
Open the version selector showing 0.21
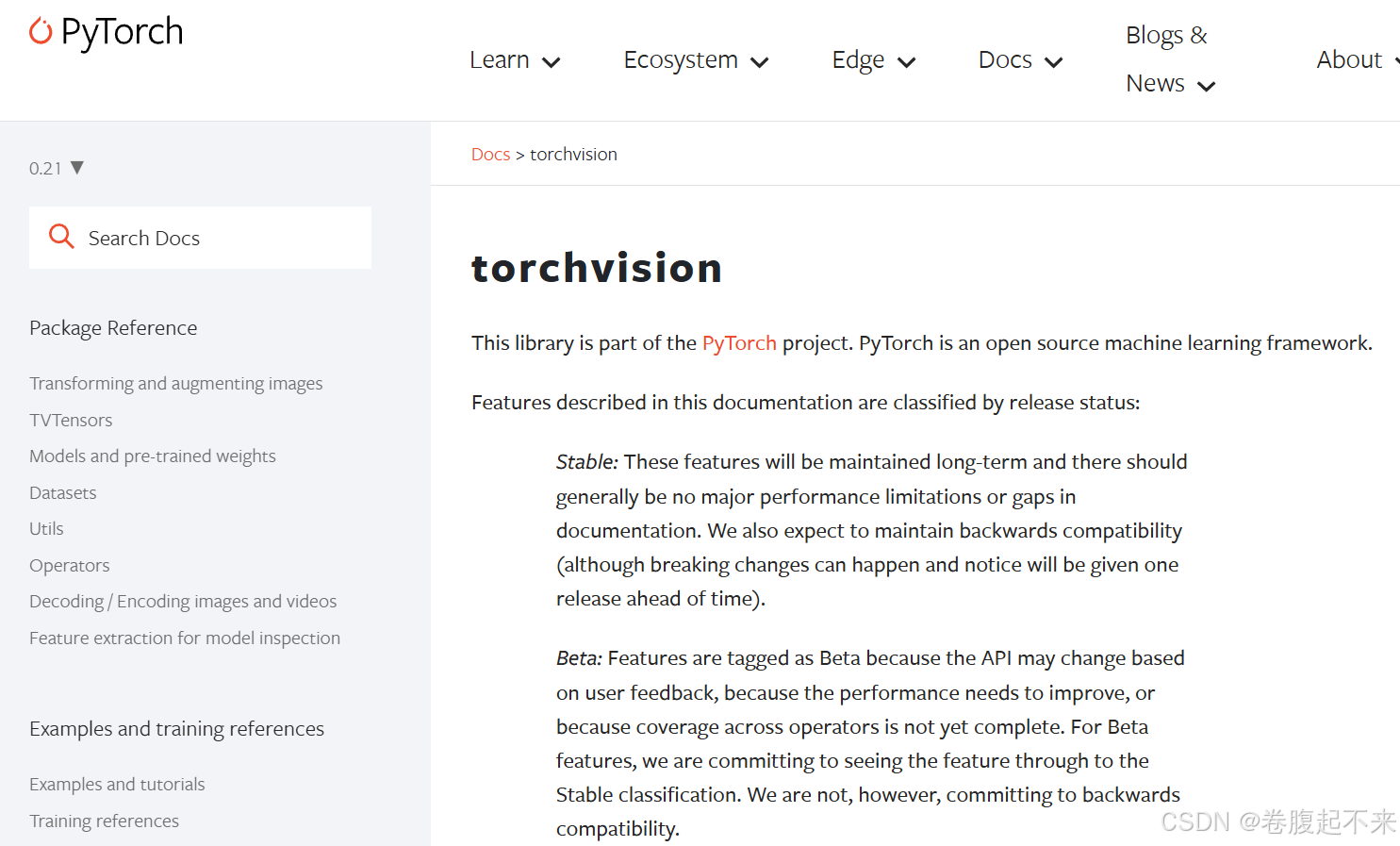55,167
